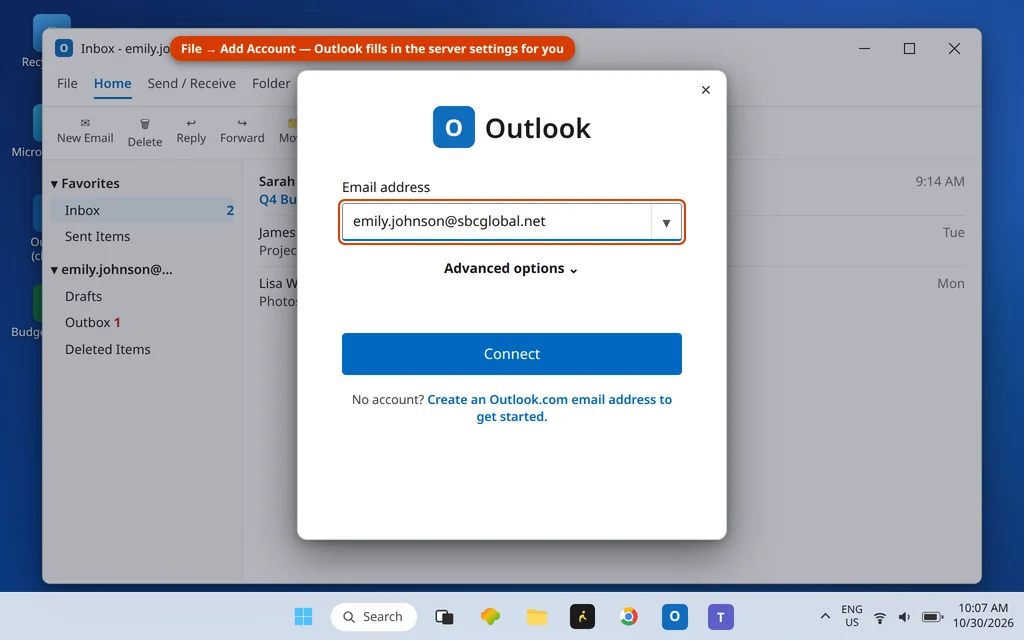Open the email address dropdown arrow

click(x=666, y=222)
